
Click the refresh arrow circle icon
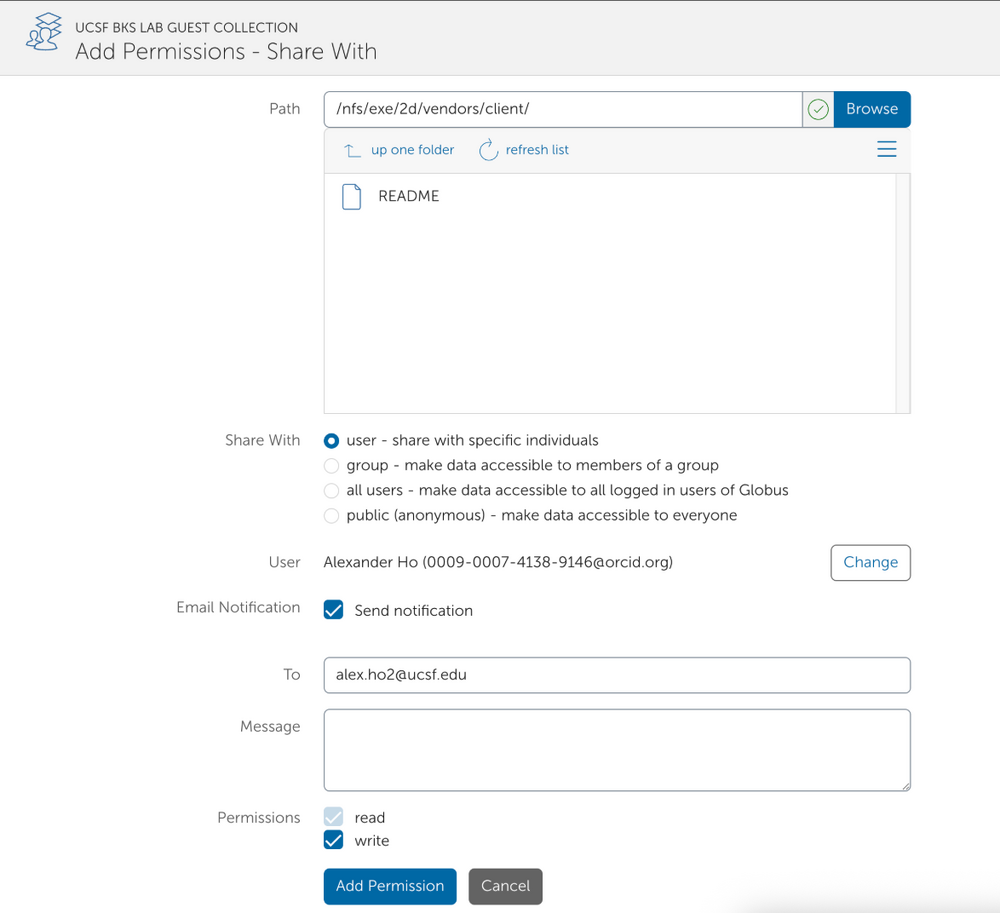[x=488, y=149]
